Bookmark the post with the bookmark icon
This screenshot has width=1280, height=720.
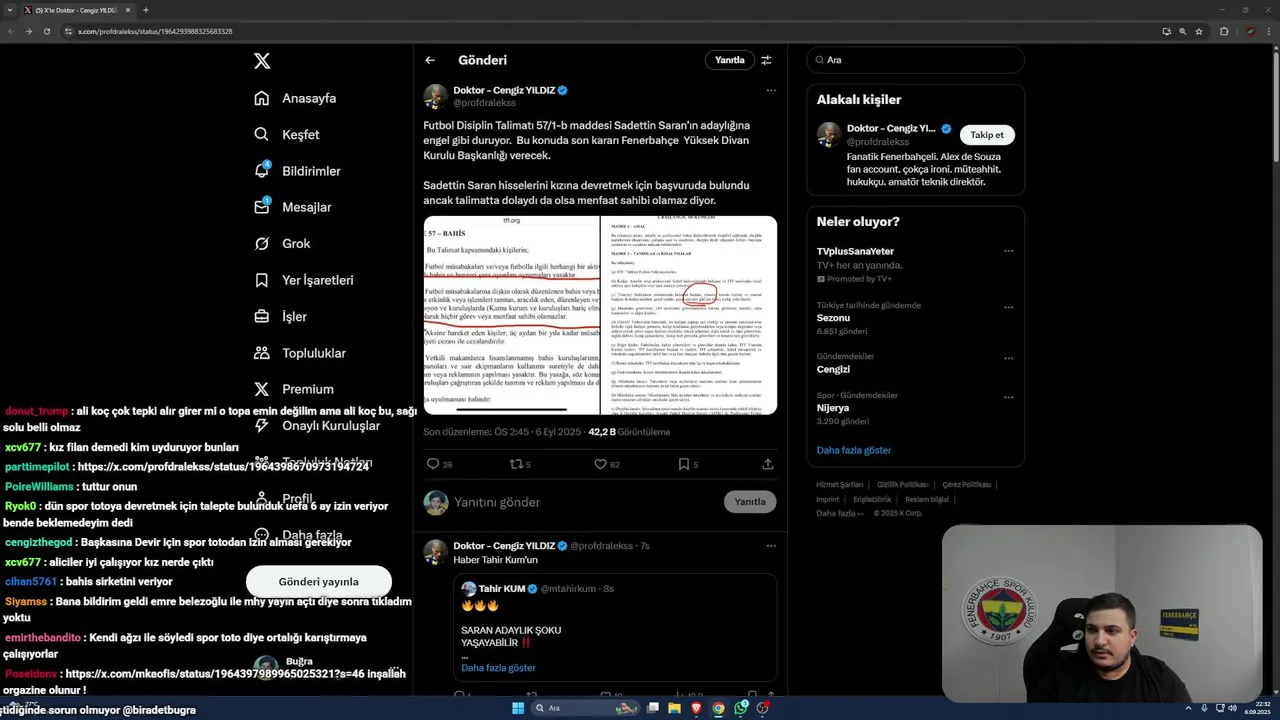(x=684, y=464)
